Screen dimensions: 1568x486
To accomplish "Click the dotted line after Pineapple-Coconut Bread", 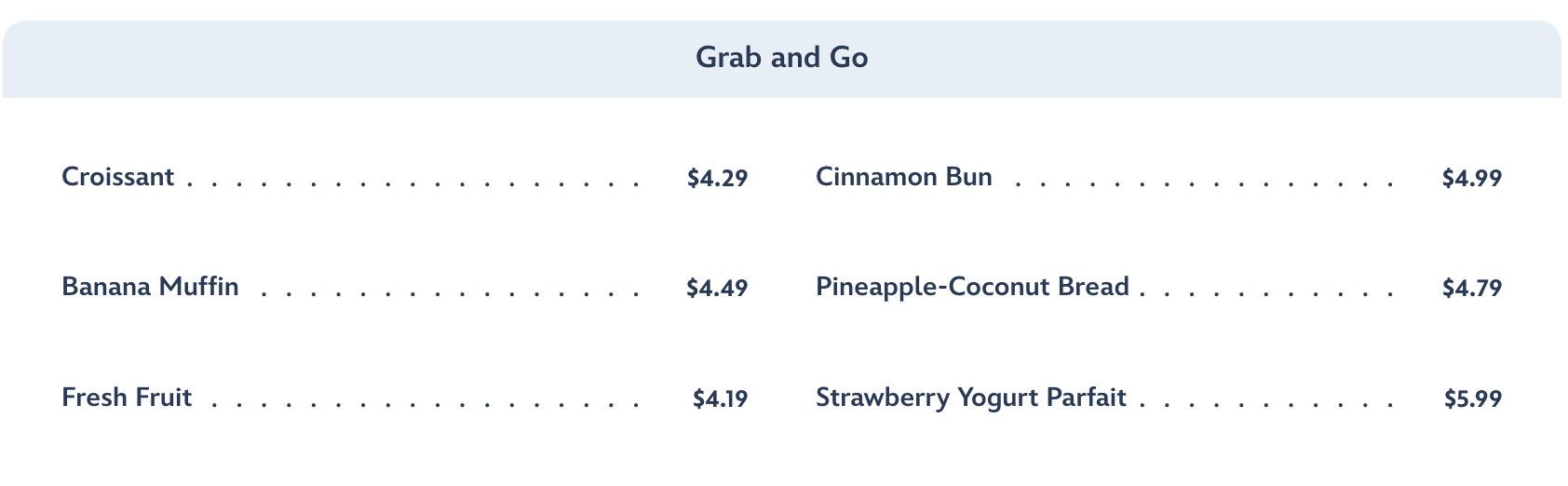I will coord(1266,294).
